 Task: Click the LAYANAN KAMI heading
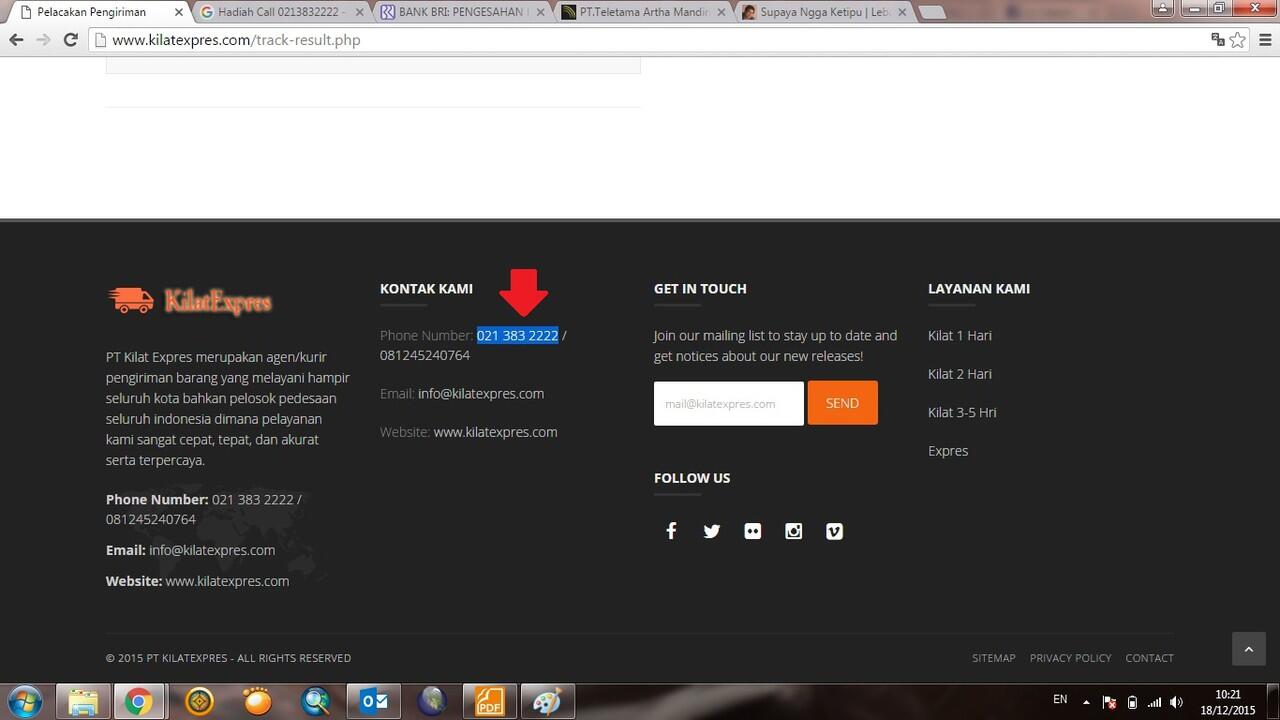[x=979, y=288]
